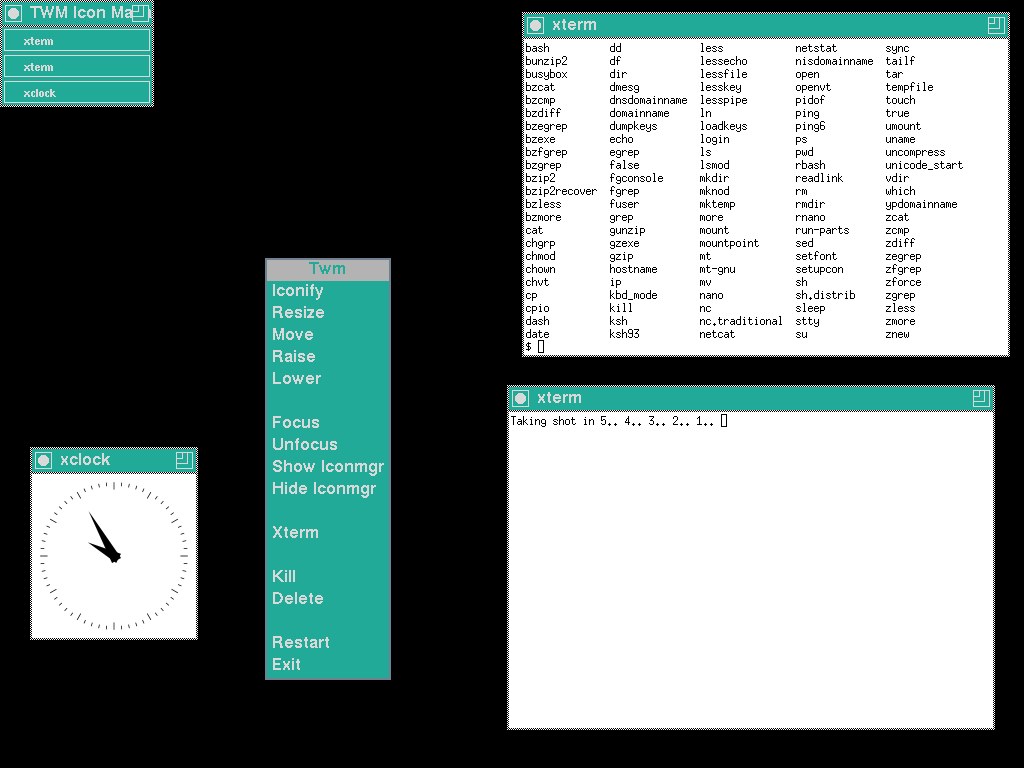Iconify the xterm window showing the command listing
Image resolution: width=1024 pixels, height=768 pixels.
click(x=536, y=26)
